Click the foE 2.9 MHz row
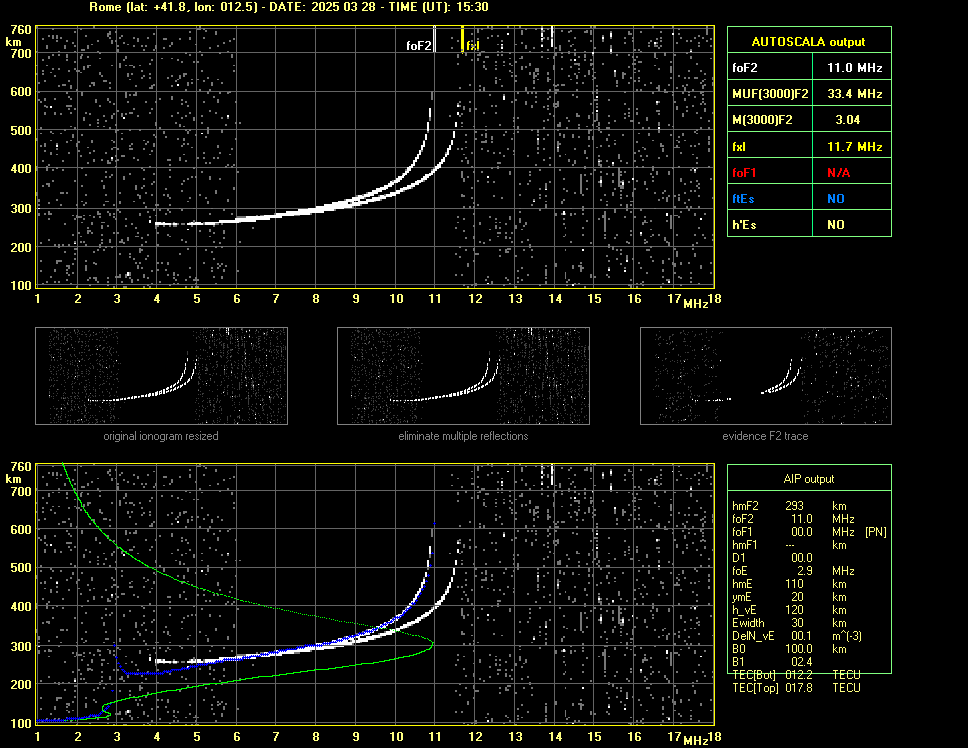The width and height of the screenshot is (968, 748). click(x=793, y=571)
